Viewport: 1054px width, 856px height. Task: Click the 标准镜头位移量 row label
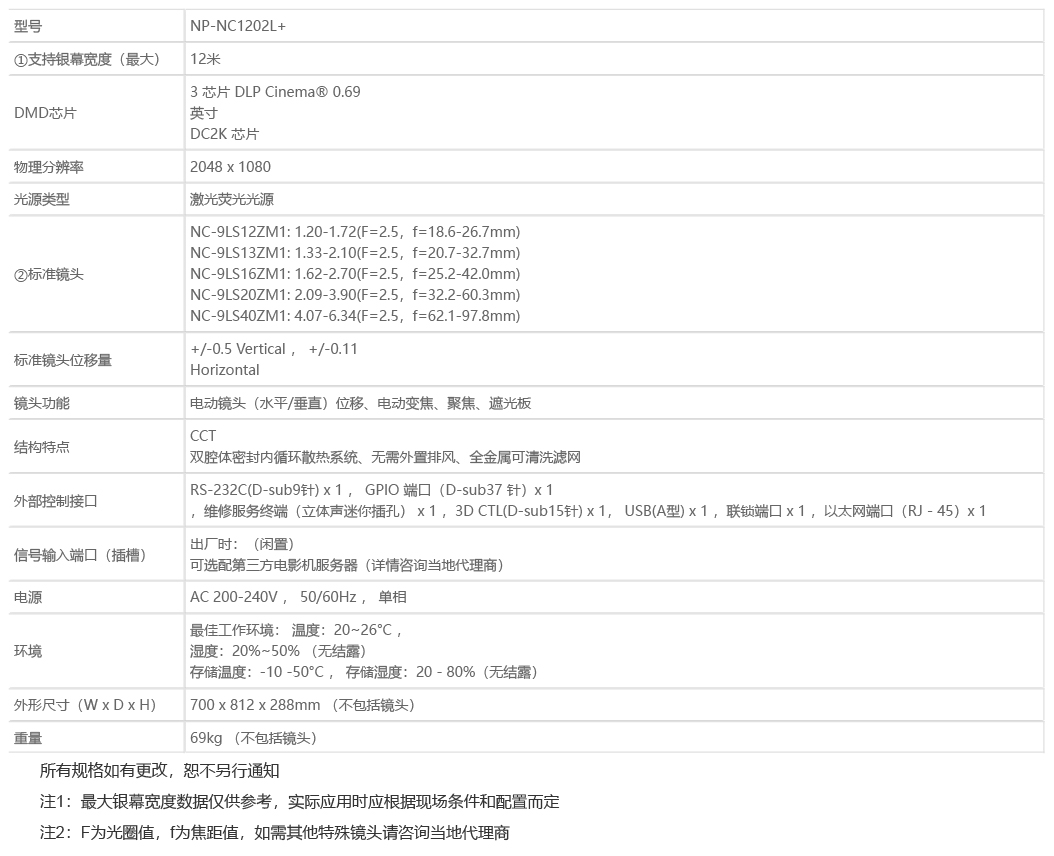pos(63,360)
